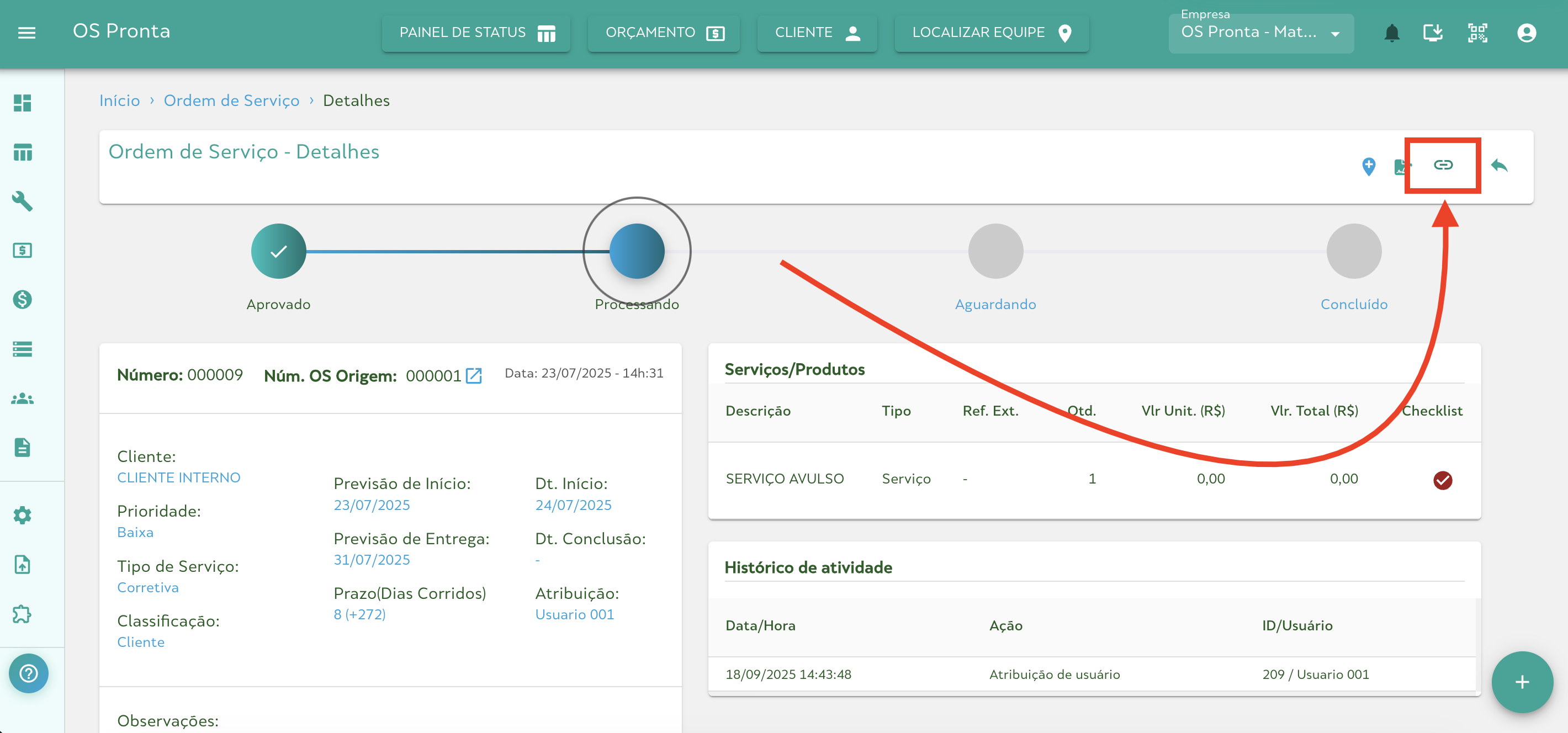
Task: Click the highlighted link (copy link) icon
Action: pos(1443,165)
